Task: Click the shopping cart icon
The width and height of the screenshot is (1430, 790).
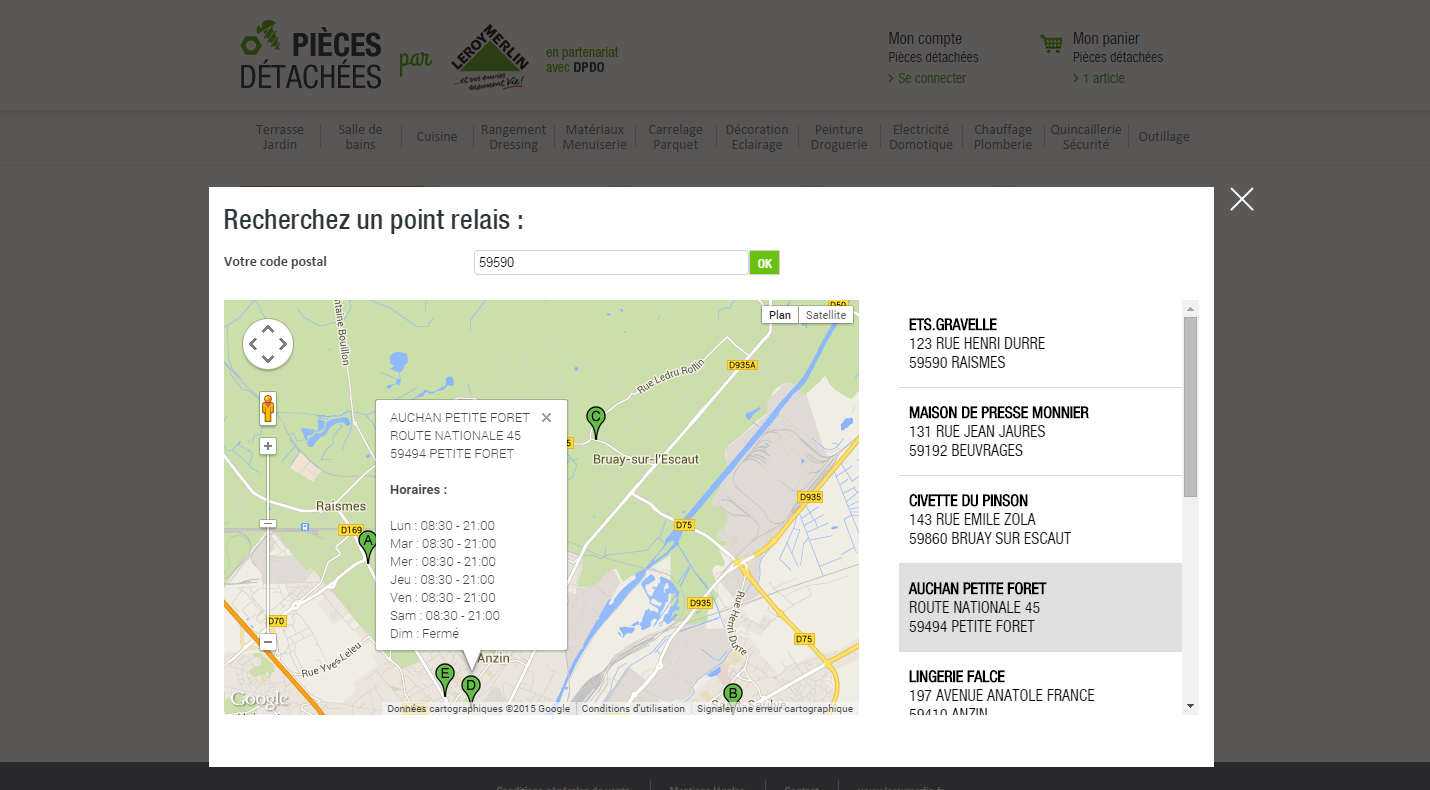Action: (1051, 44)
